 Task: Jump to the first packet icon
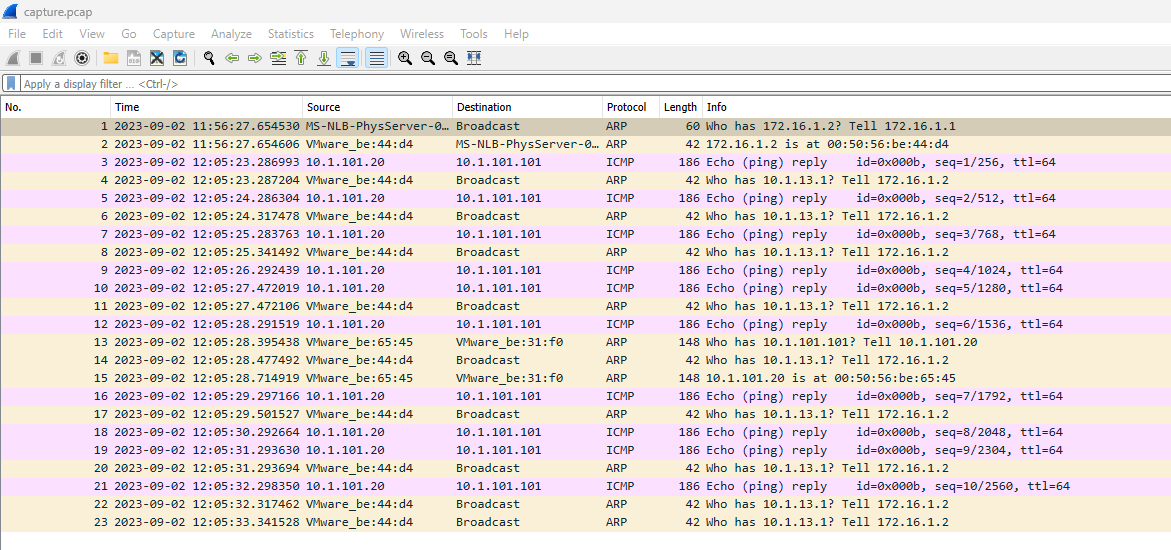click(x=301, y=58)
